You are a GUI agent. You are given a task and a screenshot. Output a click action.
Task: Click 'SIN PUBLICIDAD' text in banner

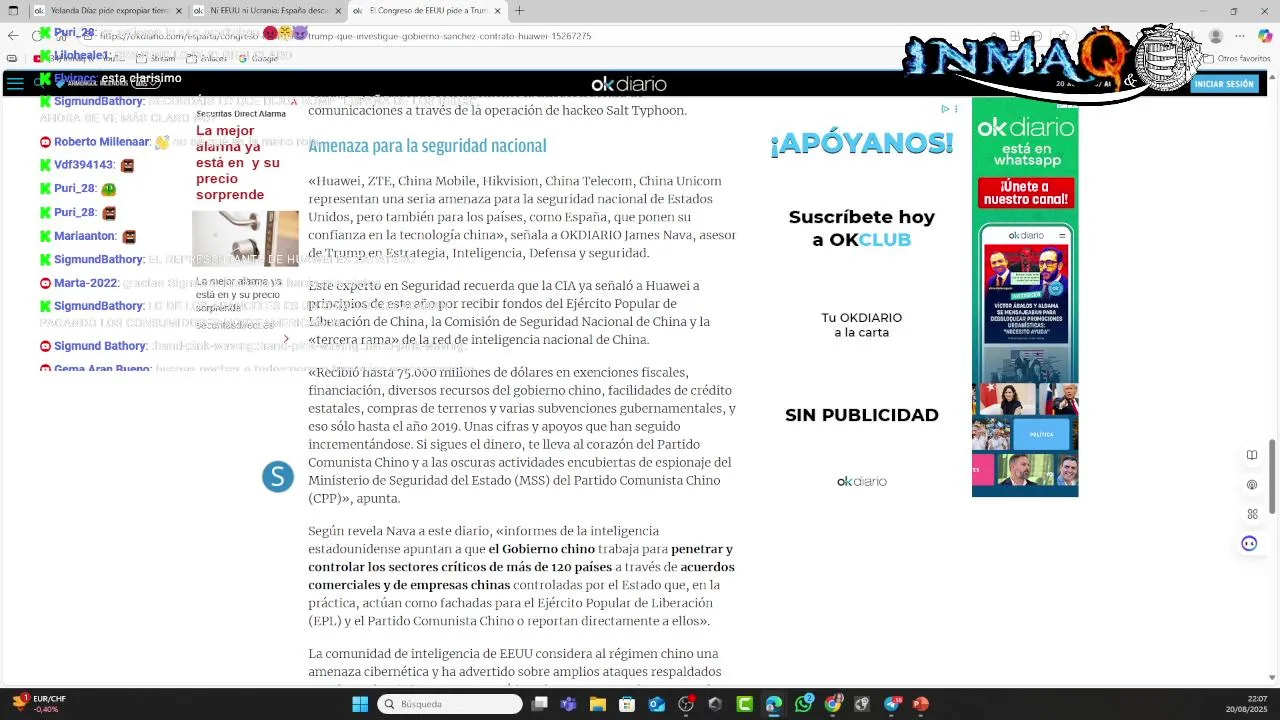point(861,415)
